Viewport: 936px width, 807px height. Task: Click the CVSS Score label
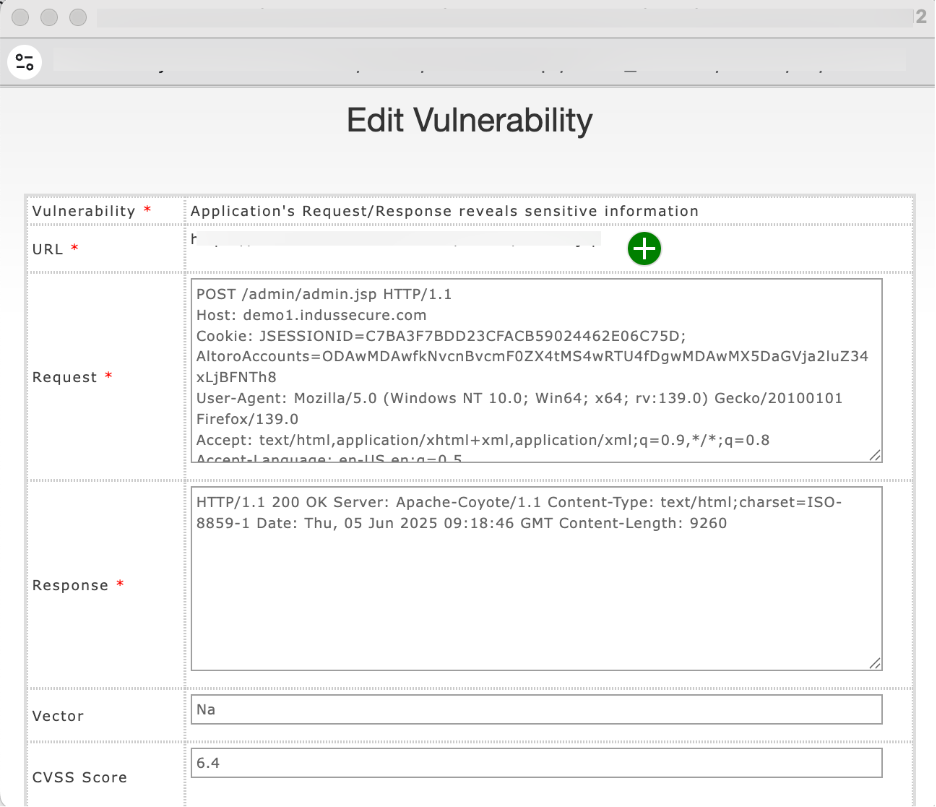click(x=79, y=777)
